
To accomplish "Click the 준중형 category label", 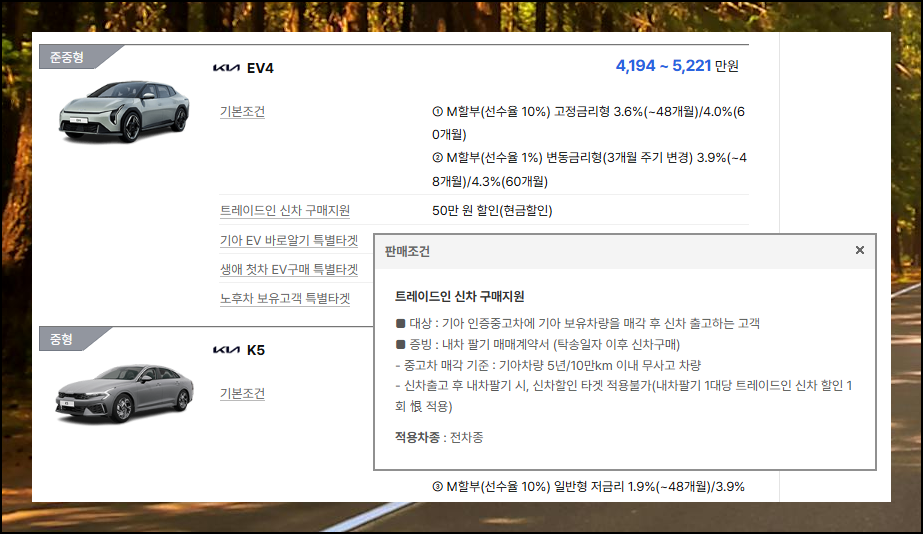I will point(67,57).
